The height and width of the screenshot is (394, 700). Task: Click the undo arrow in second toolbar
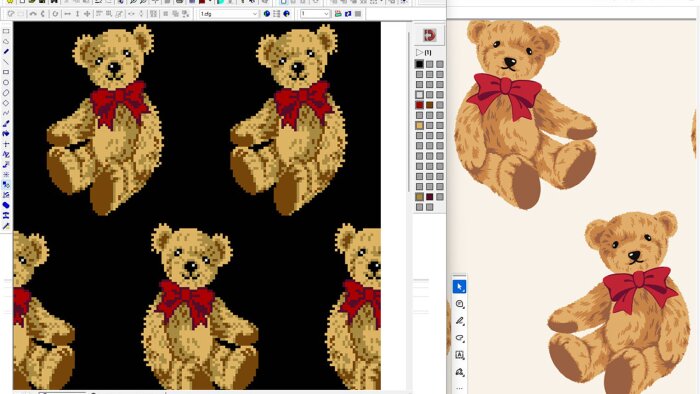[33, 14]
